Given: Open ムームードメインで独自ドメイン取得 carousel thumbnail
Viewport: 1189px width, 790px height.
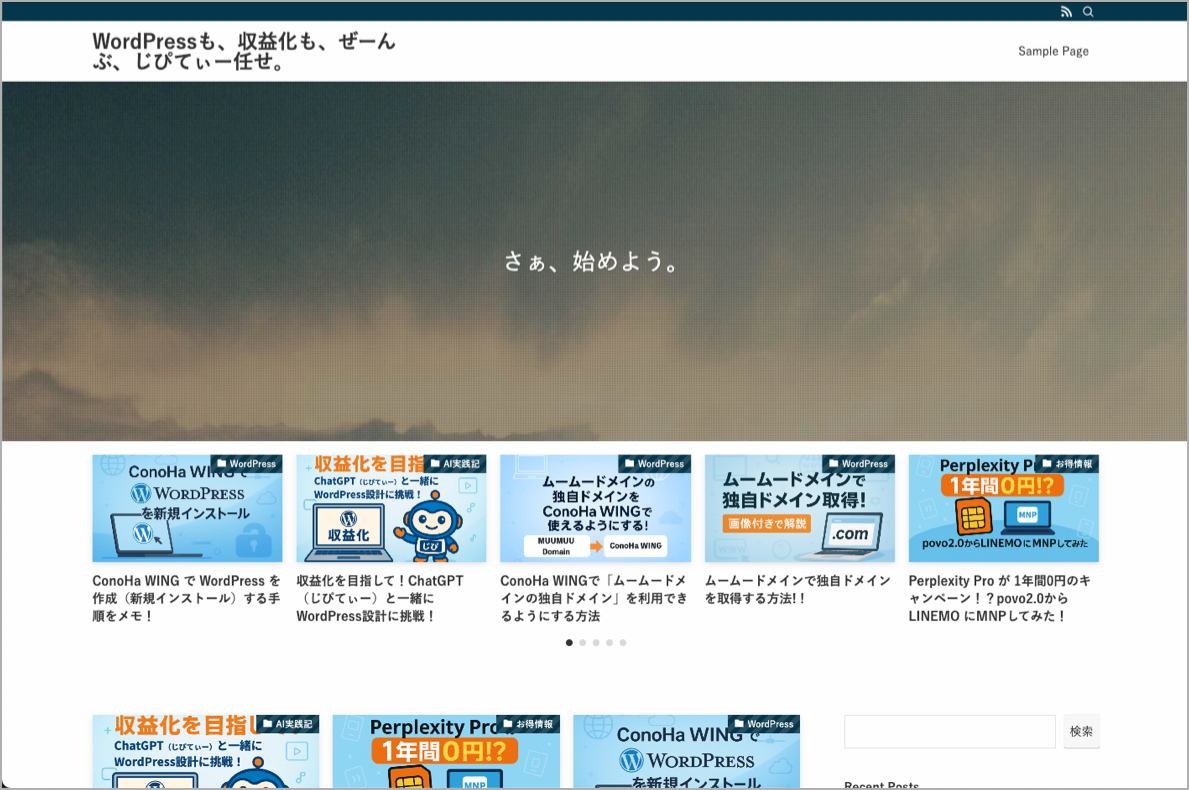Looking at the screenshot, I should click(799, 508).
